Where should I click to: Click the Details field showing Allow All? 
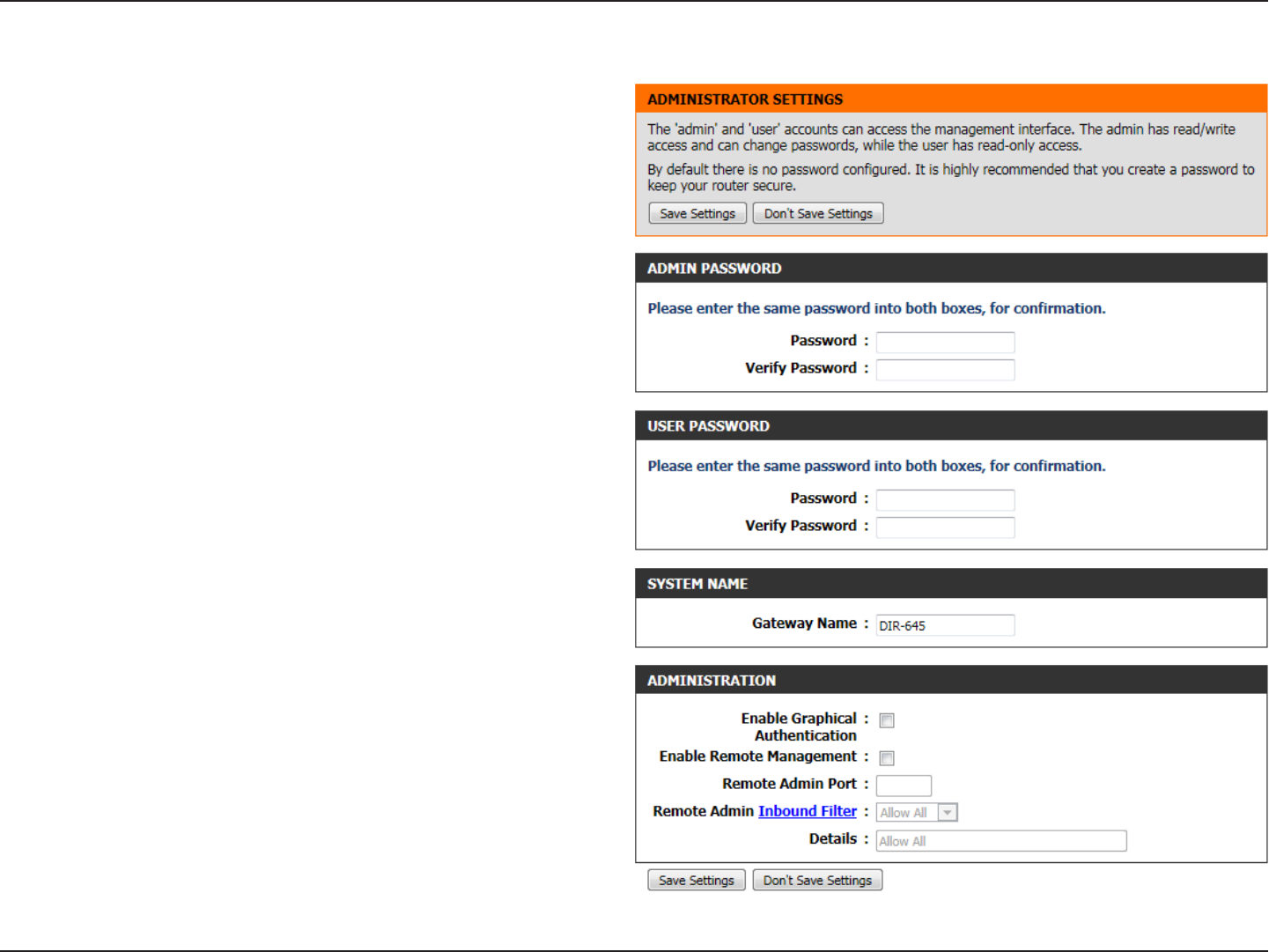[x=1001, y=841]
